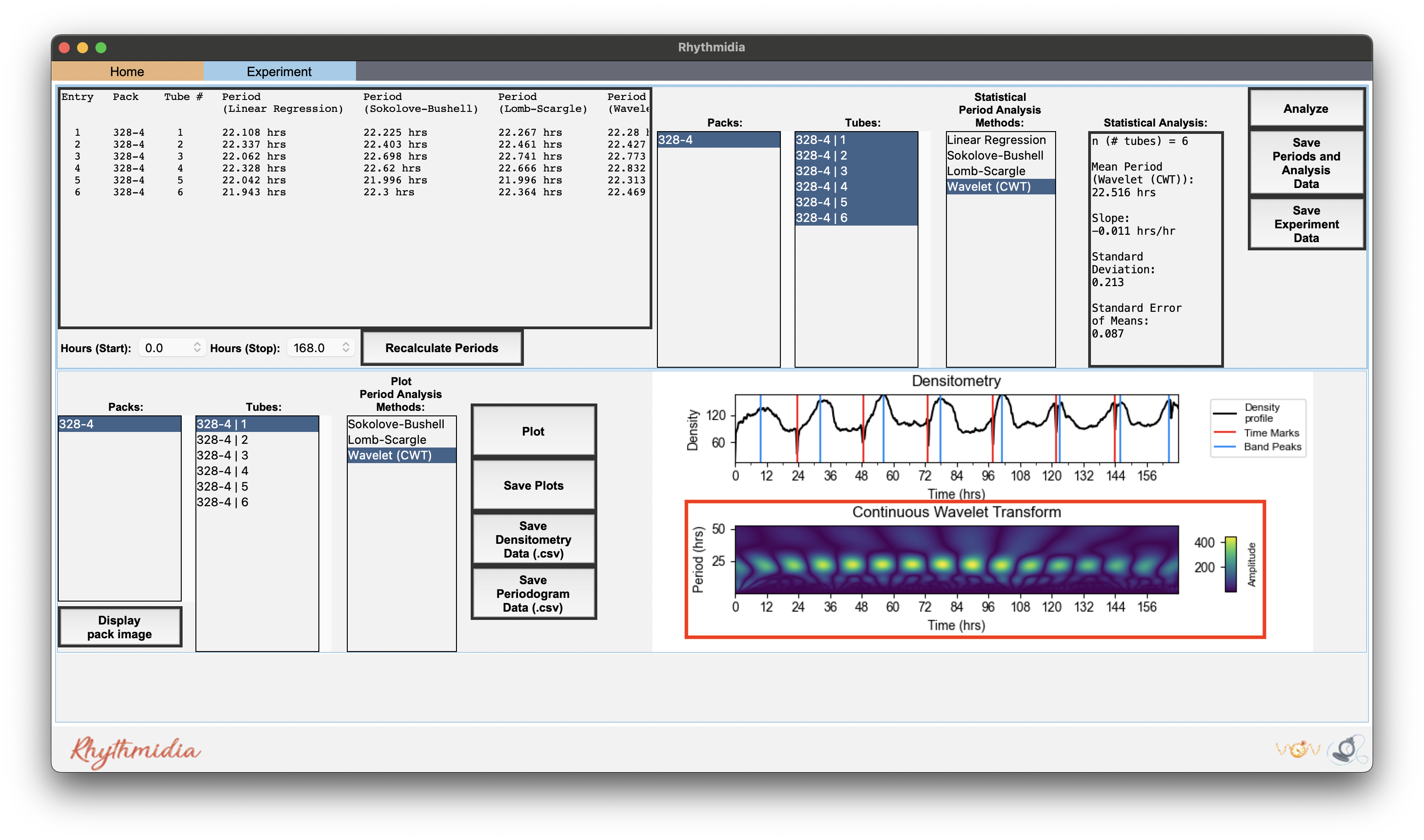Image resolution: width=1424 pixels, height=840 pixels.
Task: Click Save Plots button
Action: point(534,485)
